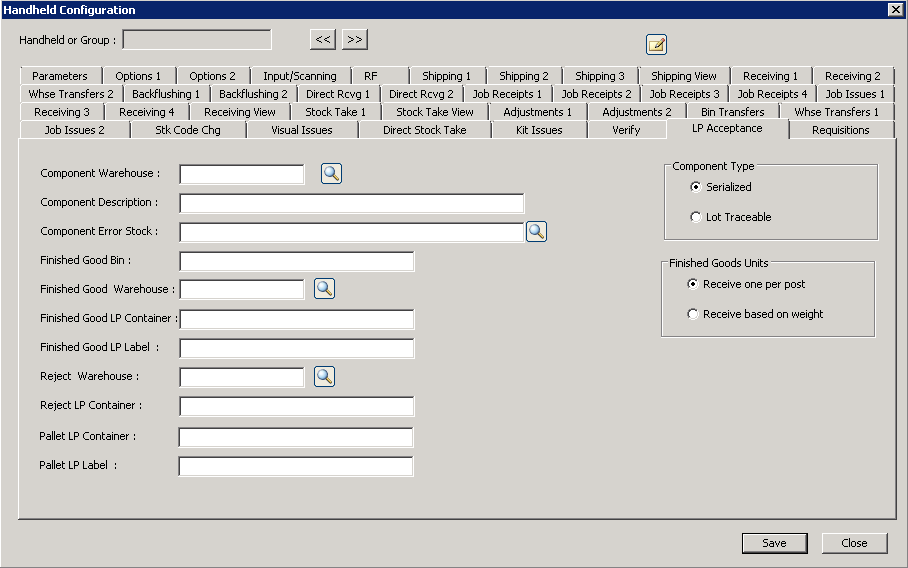Go to next handheld with >> button
Viewport: 908px width, 568px height.
[355, 40]
